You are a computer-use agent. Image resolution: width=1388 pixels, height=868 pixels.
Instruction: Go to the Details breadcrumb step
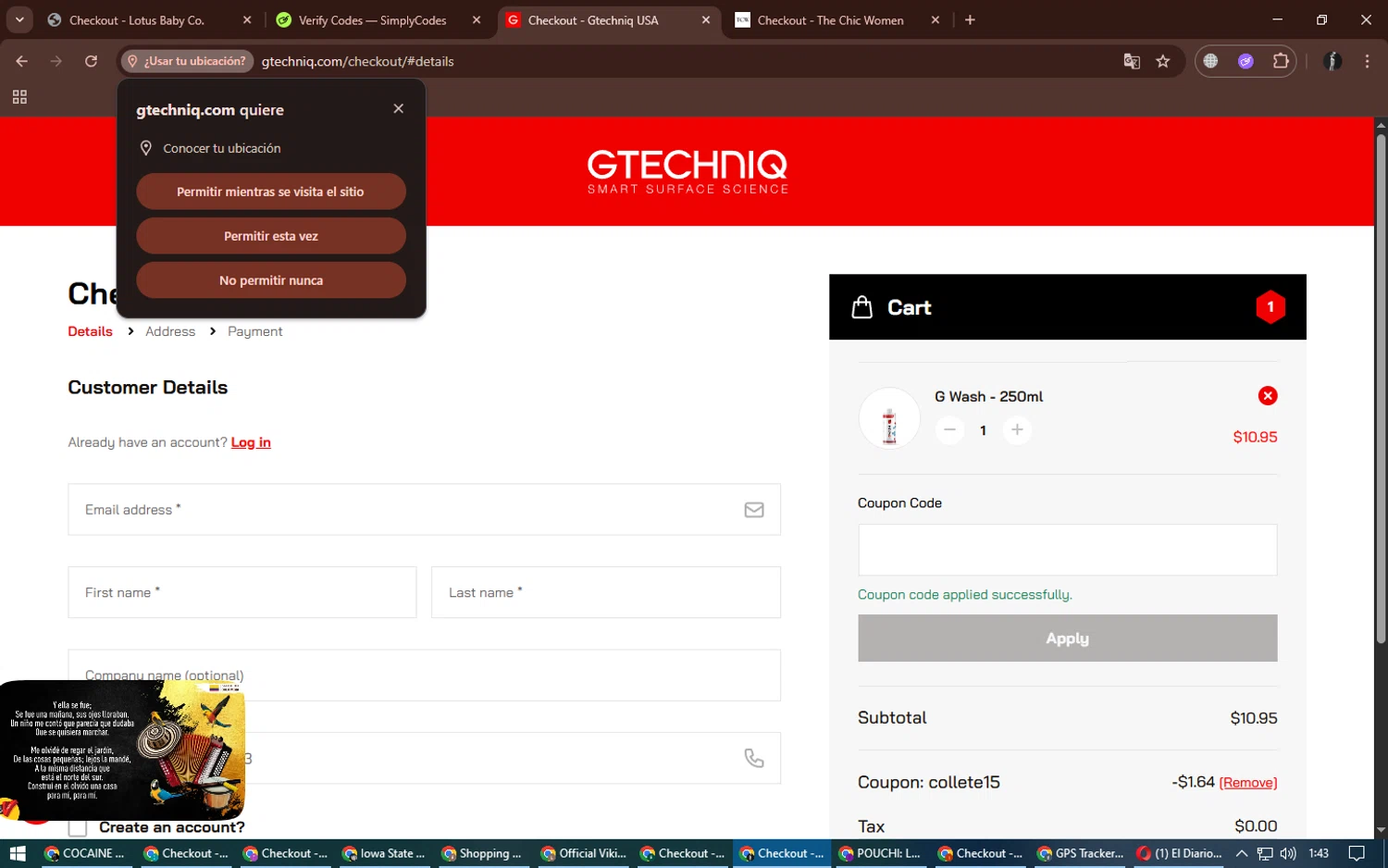90,331
